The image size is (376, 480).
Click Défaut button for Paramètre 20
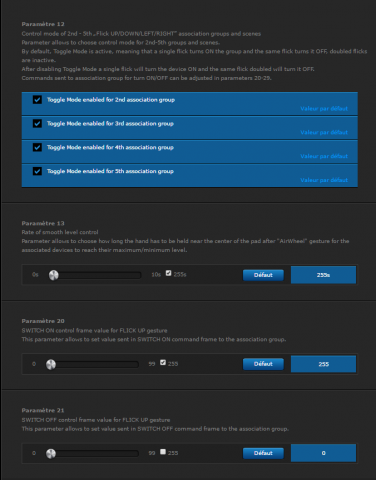pos(263,364)
